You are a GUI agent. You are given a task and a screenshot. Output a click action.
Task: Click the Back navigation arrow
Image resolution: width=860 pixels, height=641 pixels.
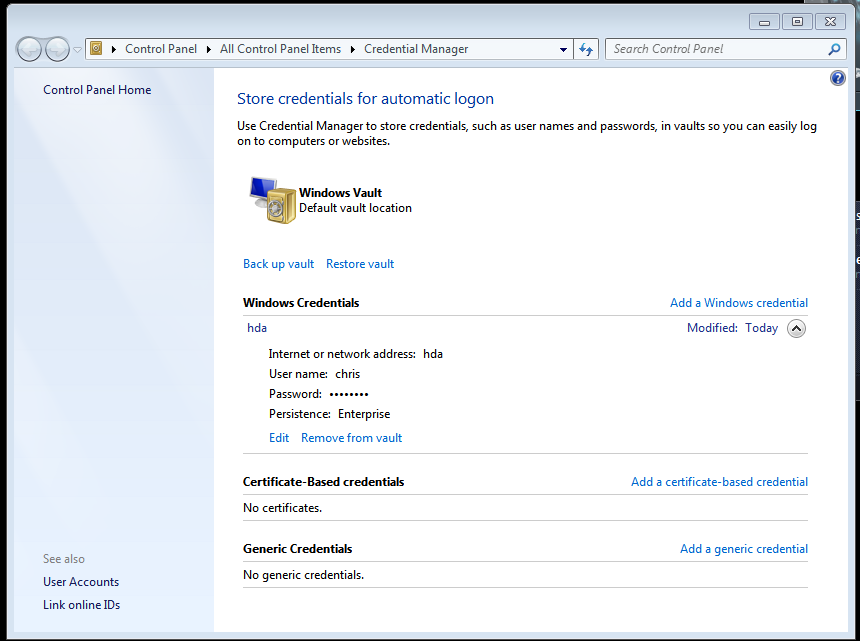pyautogui.click(x=29, y=49)
